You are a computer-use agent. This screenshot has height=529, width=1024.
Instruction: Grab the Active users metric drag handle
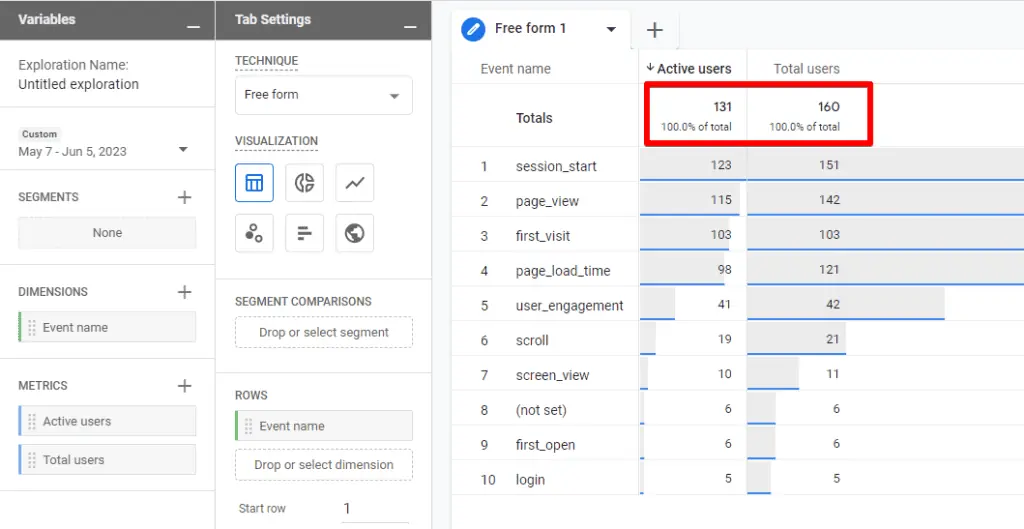(31, 421)
